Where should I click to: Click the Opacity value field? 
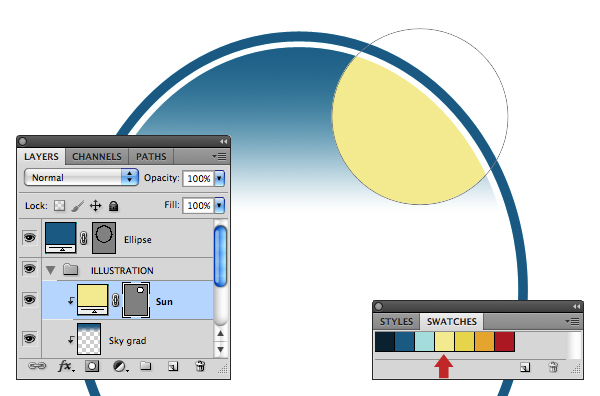click(x=199, y=178)
